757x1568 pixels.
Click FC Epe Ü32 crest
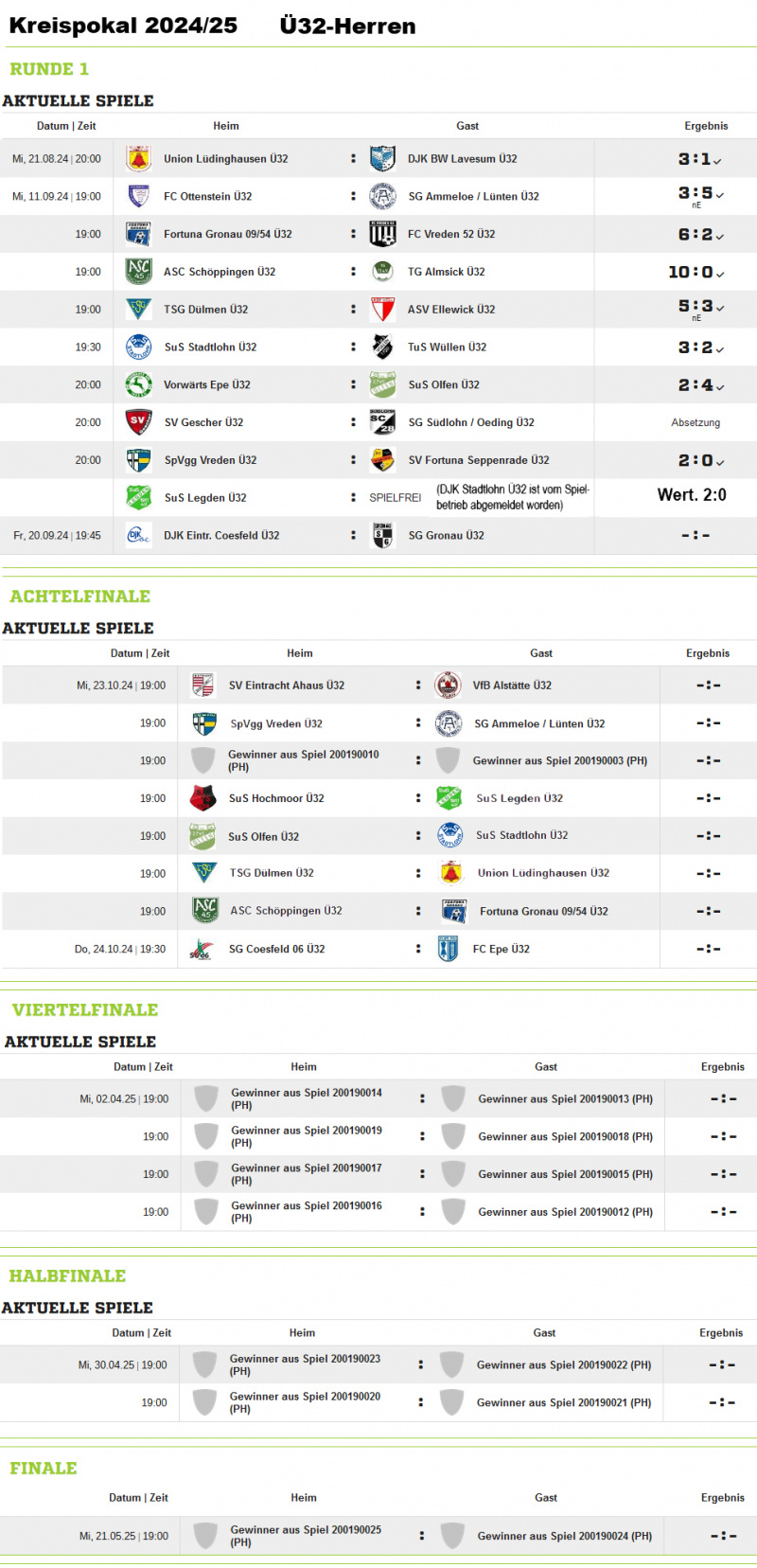tap(449, 949)
